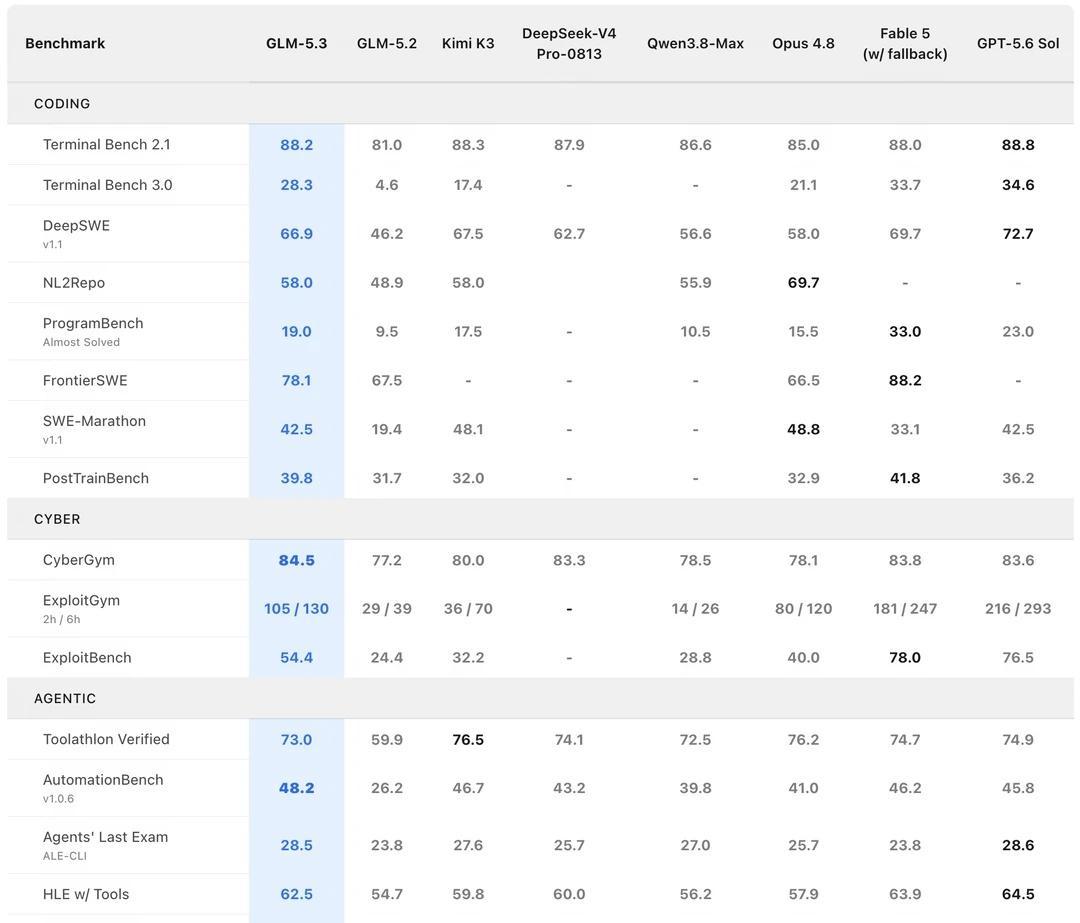Click the NL2Repo row label
The height and width of the screenshot is (923, 1080).
coord(74,283)
